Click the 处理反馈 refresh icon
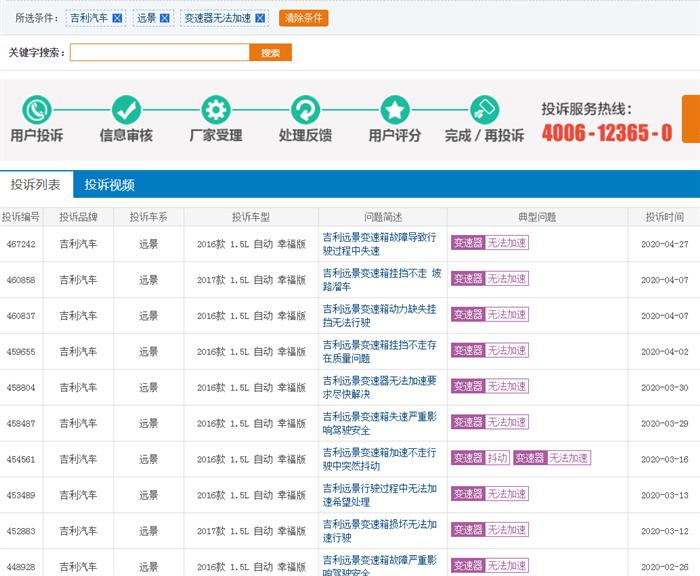Viewport: 700px width, 576px height. [x=305, y=110]
